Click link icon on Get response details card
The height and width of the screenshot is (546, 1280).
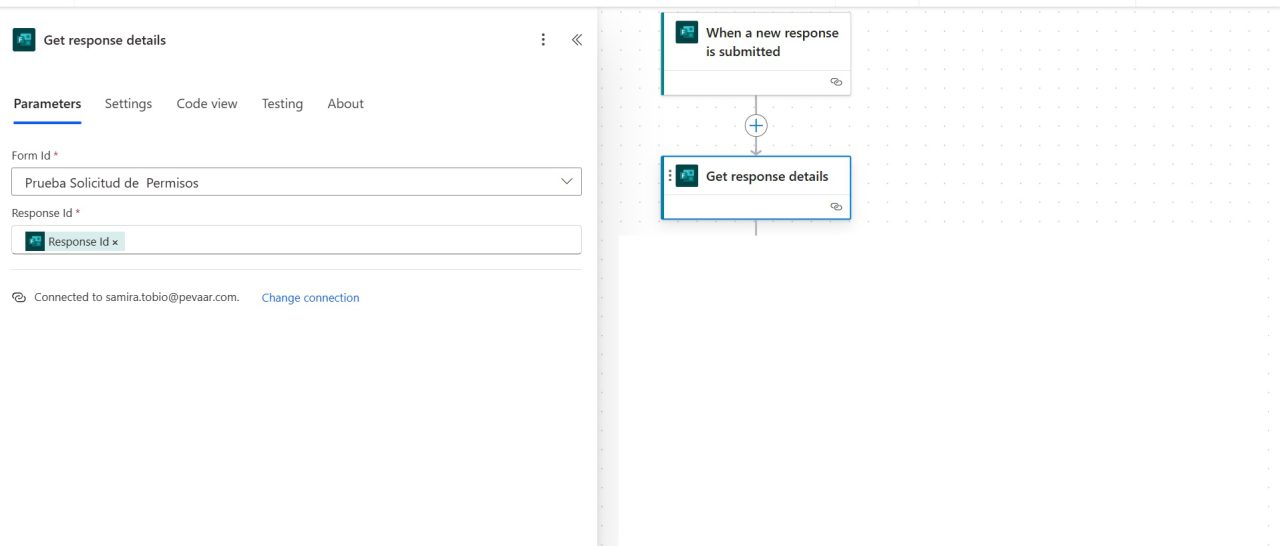tap(836, 207)
